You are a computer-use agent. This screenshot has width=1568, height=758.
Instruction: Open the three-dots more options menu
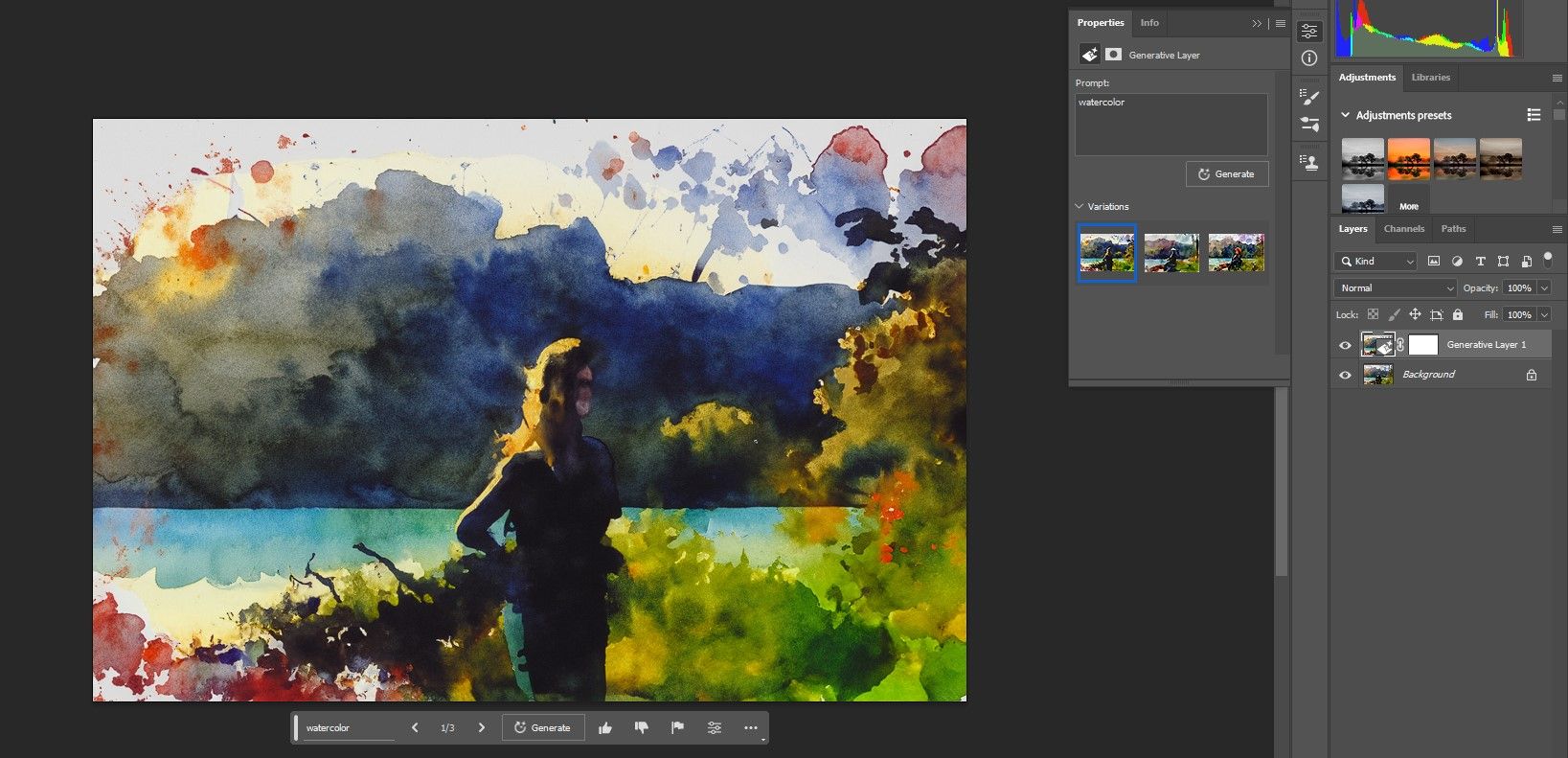point(751,728)
